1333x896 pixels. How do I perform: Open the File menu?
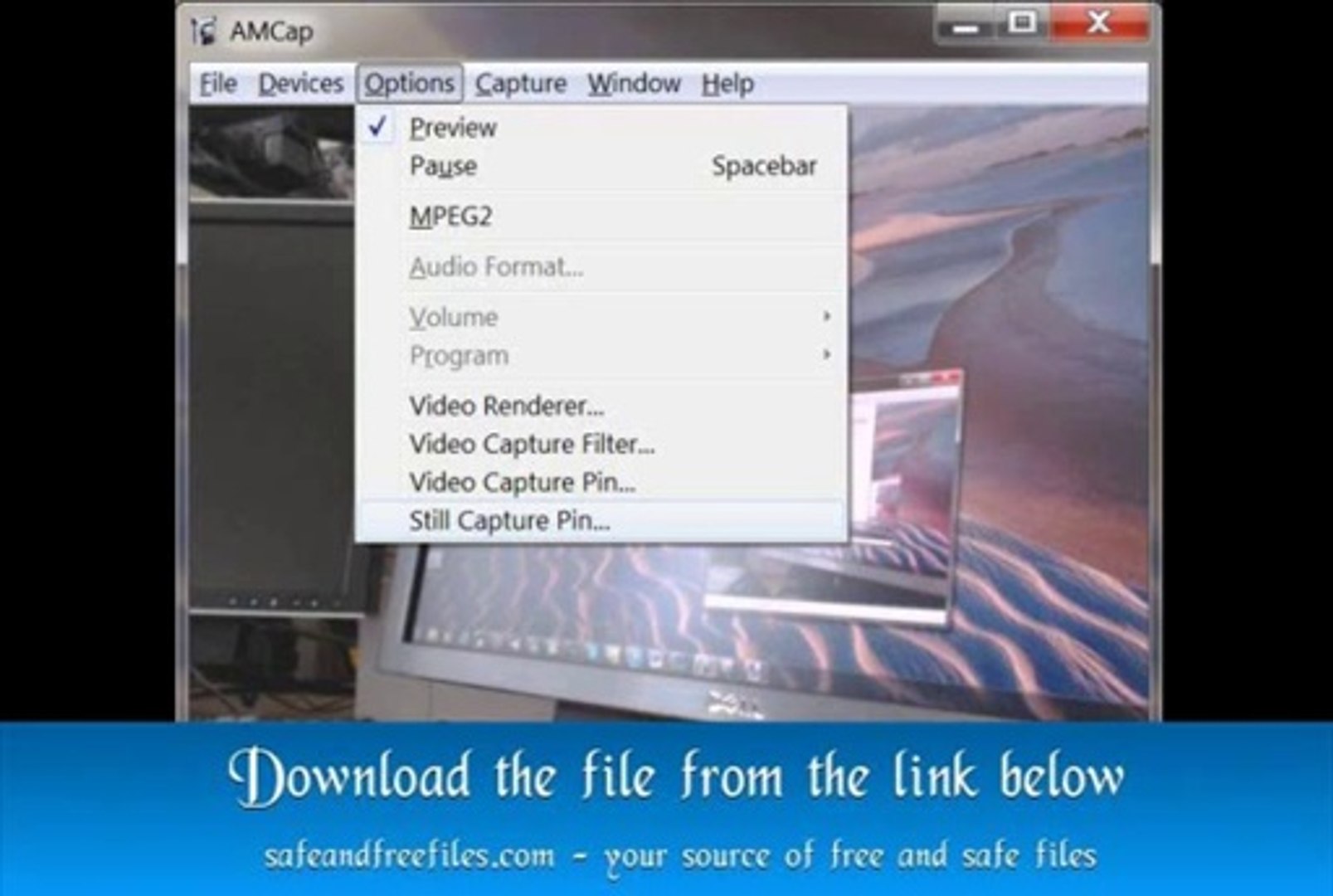click(x=218, y=84)
